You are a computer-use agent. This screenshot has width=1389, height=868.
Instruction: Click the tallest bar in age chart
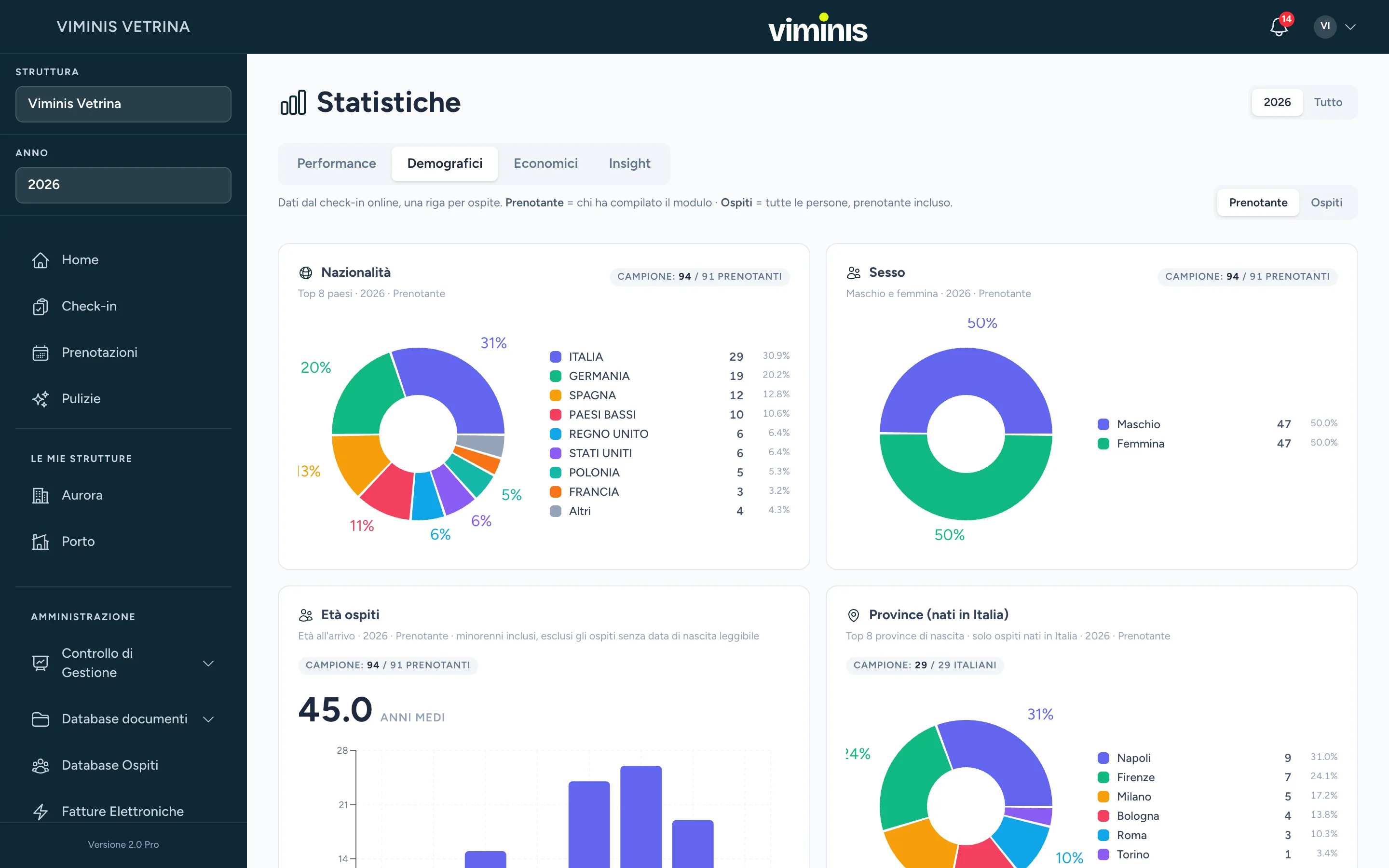click(x=640, y=816)
